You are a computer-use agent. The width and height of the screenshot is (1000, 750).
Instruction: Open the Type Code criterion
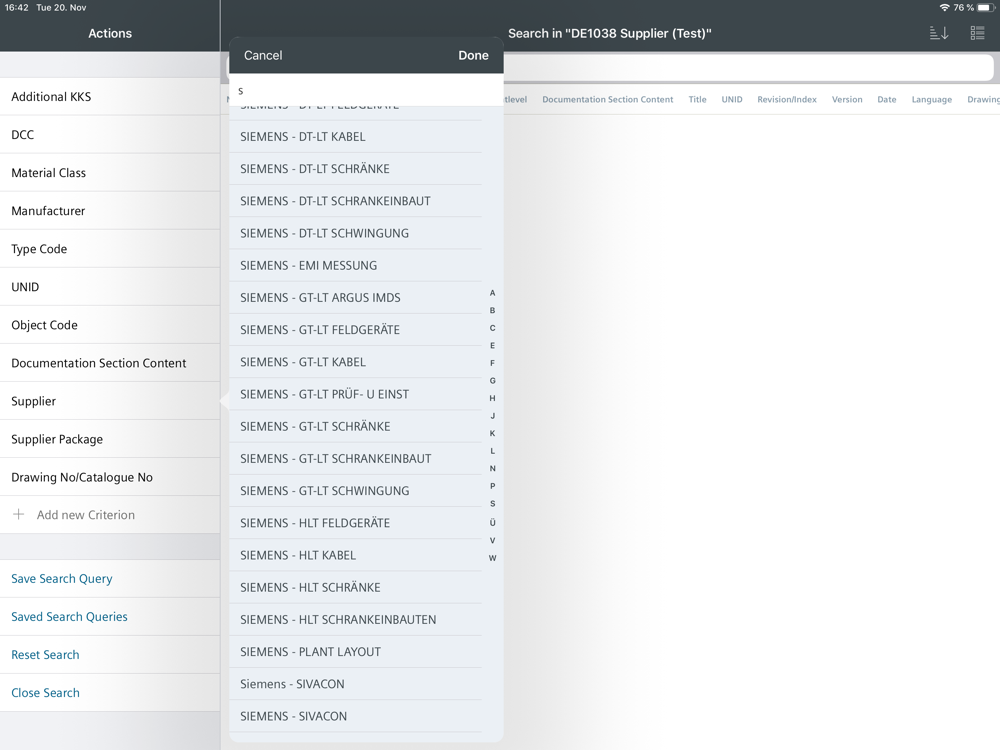(x=110, y=249)
